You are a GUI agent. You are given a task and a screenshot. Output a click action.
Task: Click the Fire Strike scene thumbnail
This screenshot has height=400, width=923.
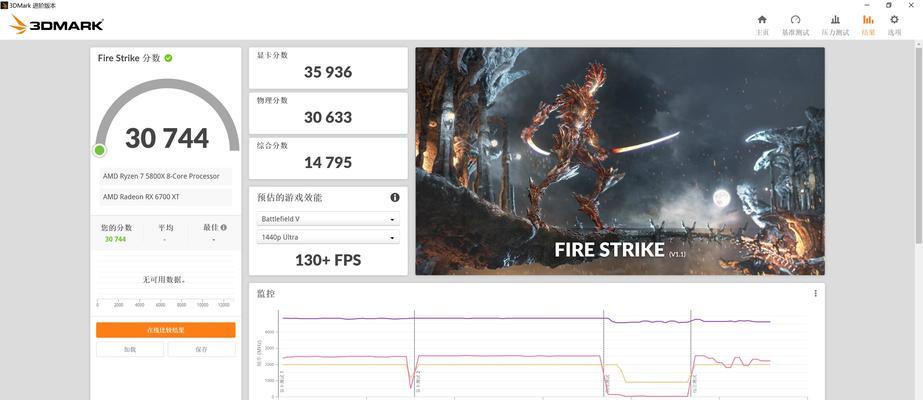point(620,161)
